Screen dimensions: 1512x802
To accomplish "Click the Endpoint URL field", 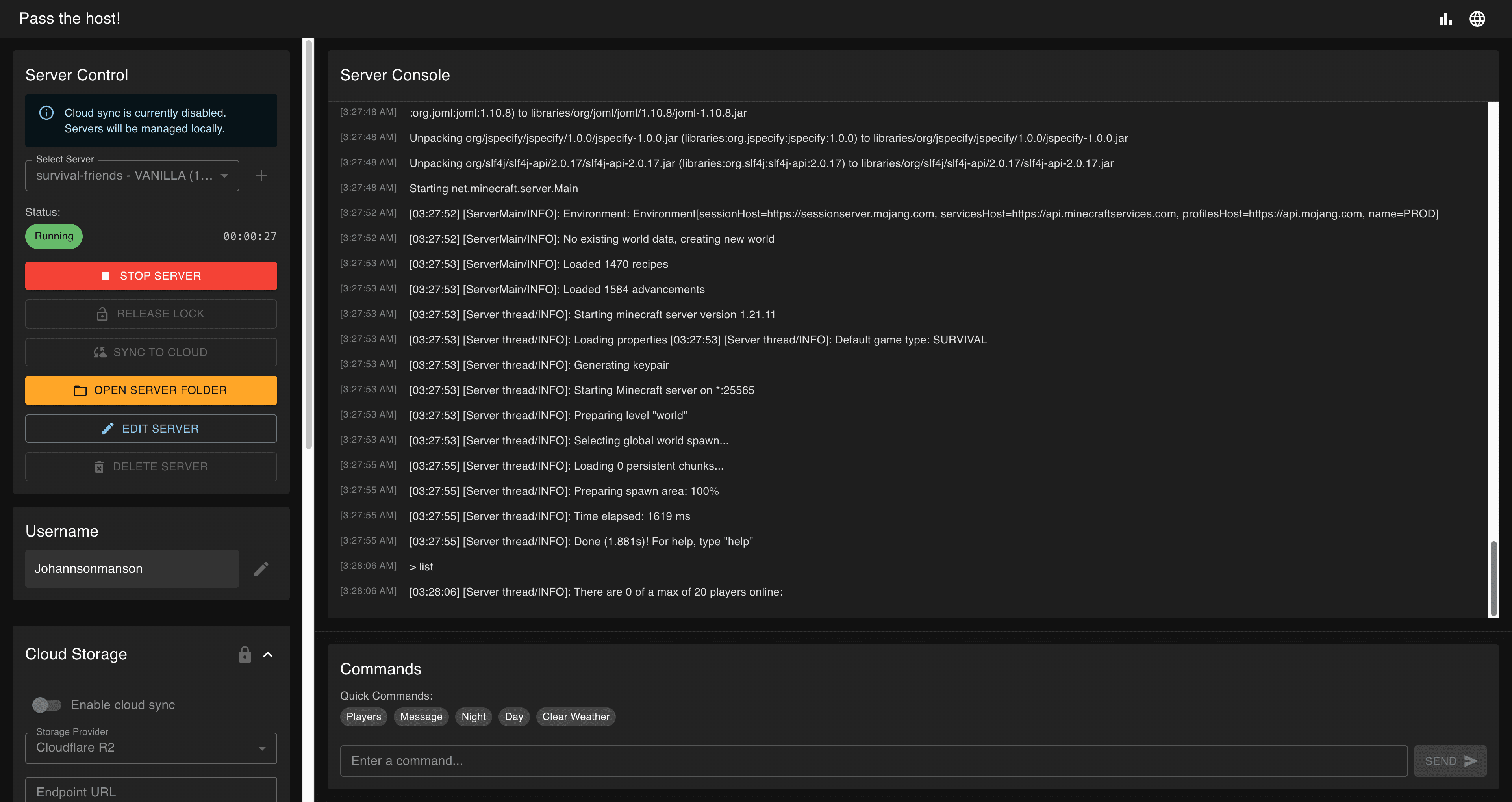I will 151,790.
